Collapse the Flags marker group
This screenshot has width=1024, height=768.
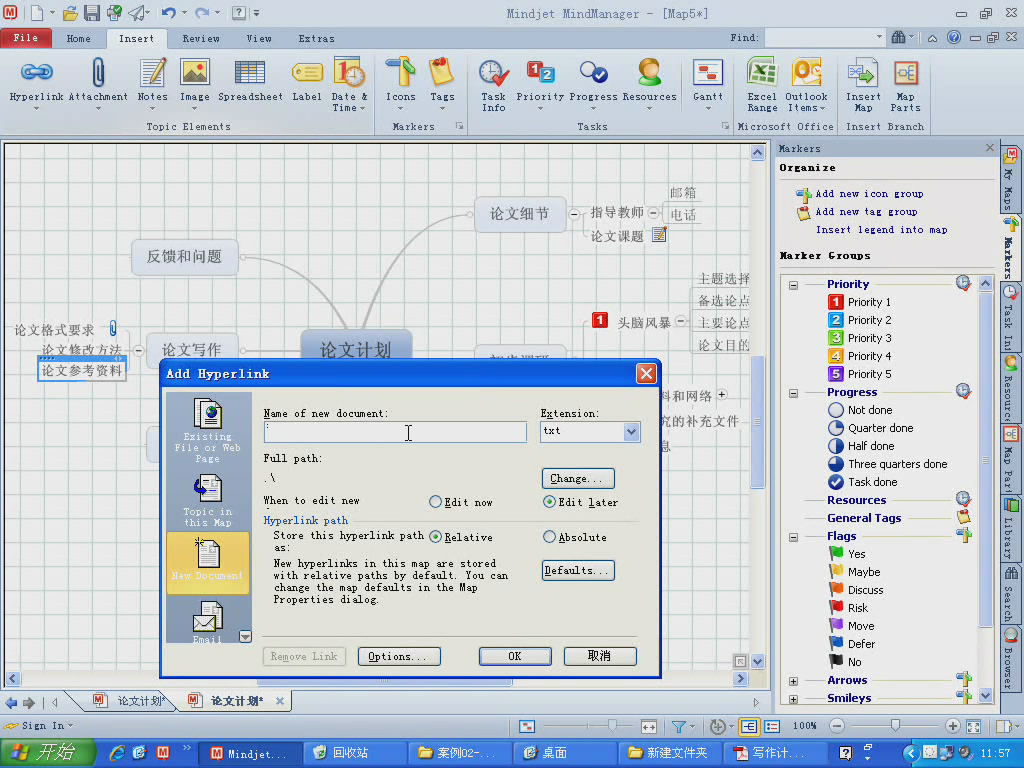click(793, 537)
